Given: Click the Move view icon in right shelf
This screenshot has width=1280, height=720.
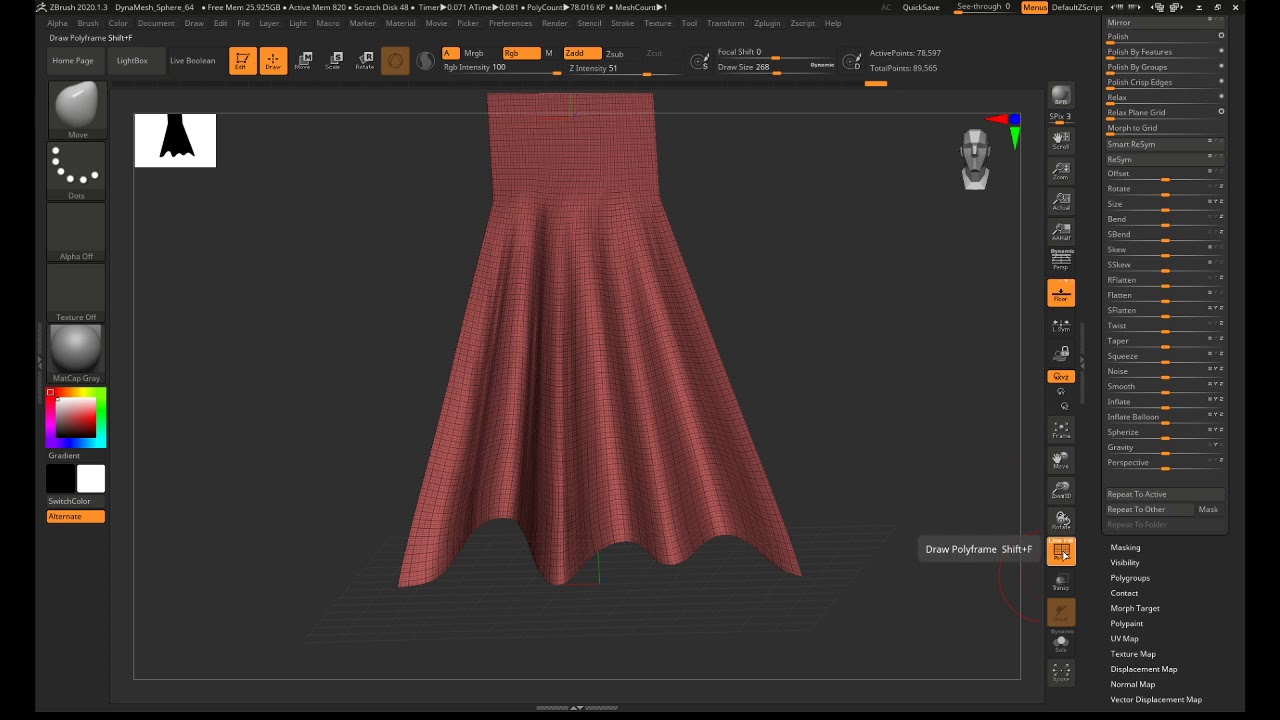Looking at the screenshot, I should pos(1061,460).
